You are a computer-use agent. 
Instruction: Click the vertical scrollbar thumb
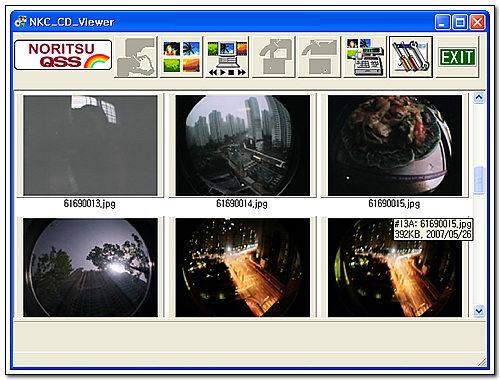coord(479,180)
